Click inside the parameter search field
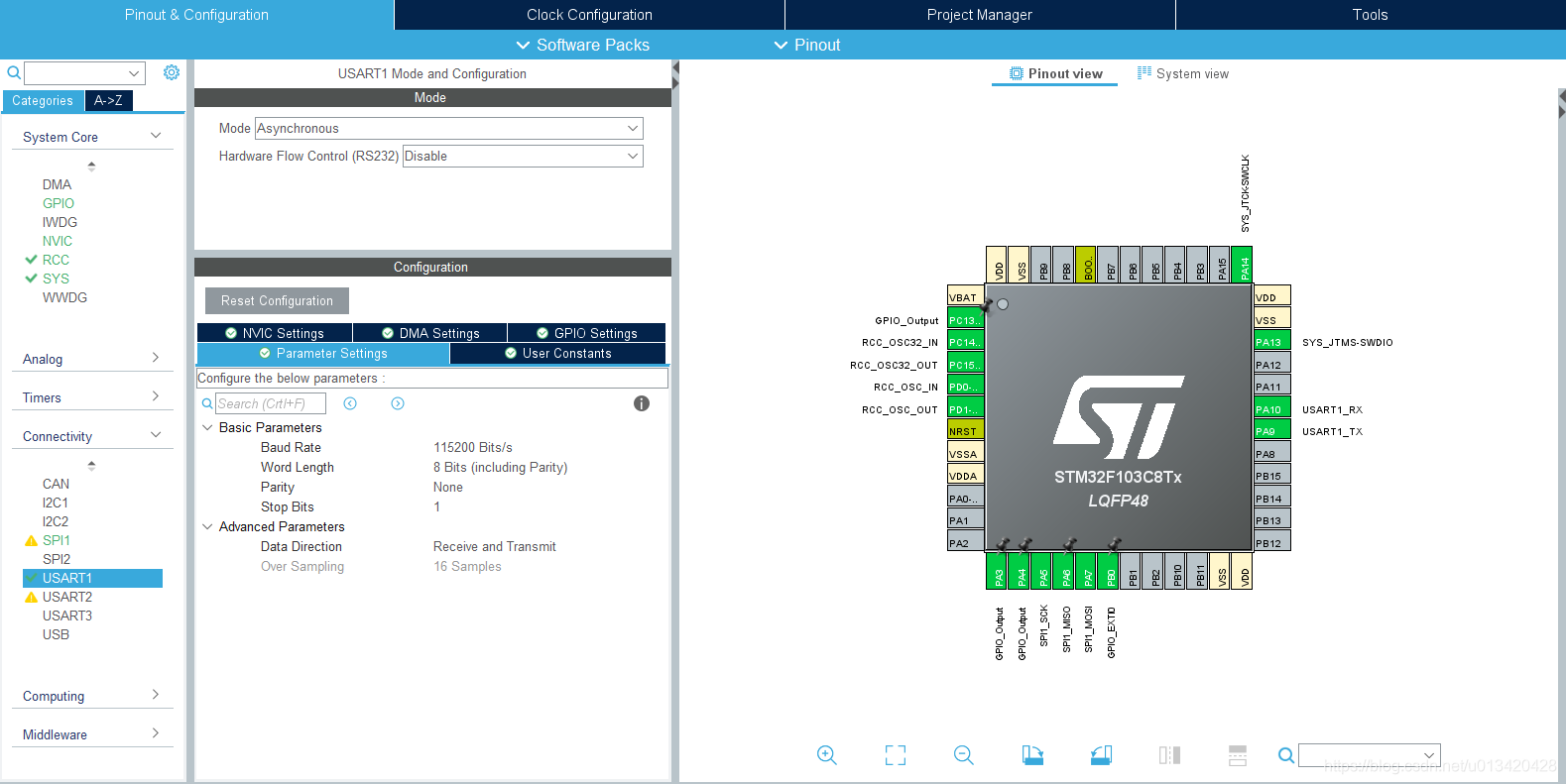The height and width of the screenshot is (784, 1566). (271, 403)
